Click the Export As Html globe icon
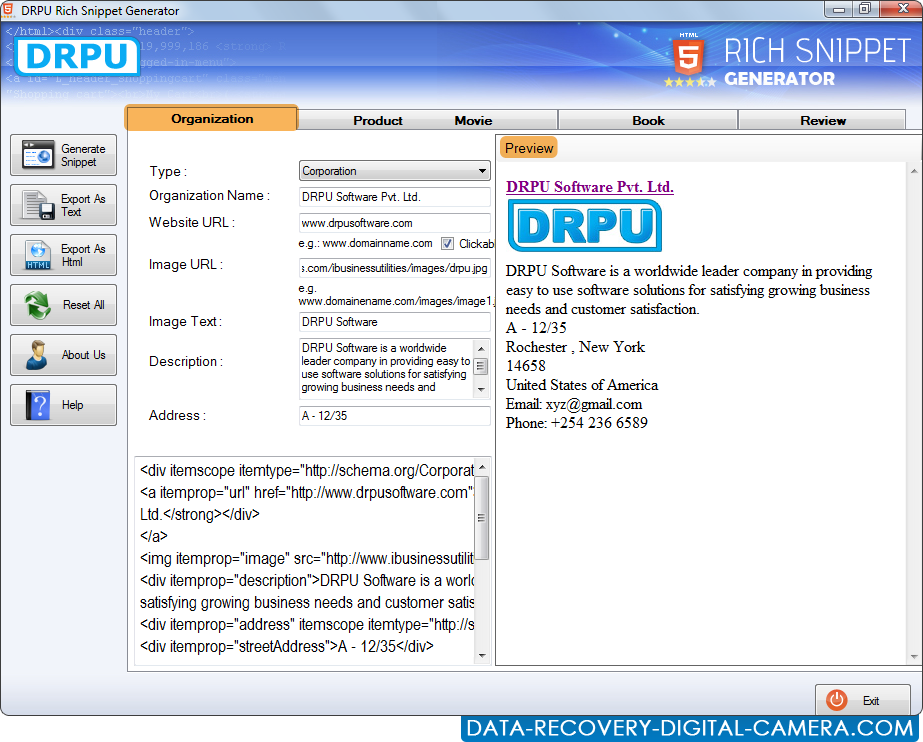The height and width of the screenshot is (742, 923). click(x=38, y=255)
